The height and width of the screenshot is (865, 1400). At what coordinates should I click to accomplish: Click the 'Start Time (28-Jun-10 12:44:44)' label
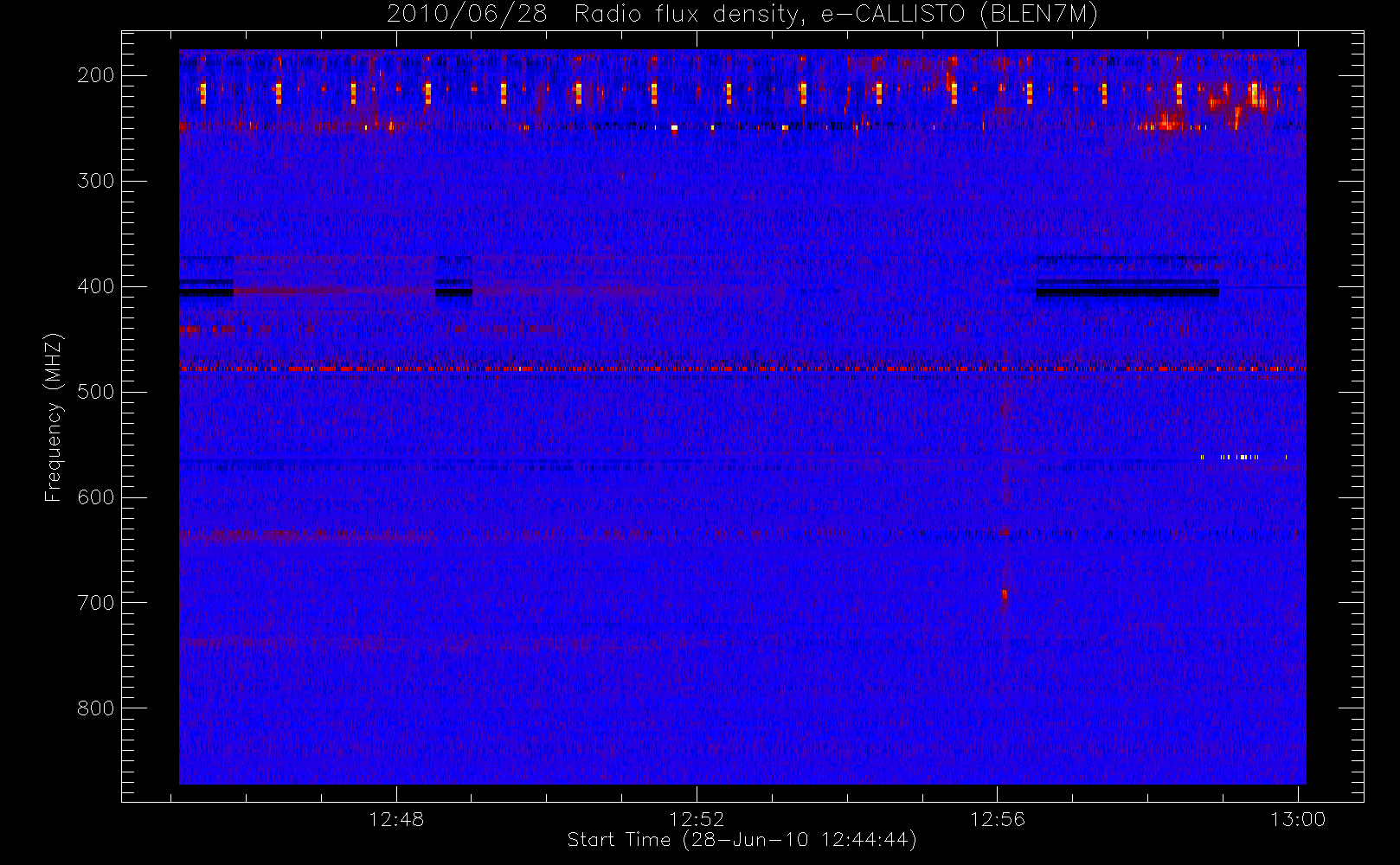point(742,840)
